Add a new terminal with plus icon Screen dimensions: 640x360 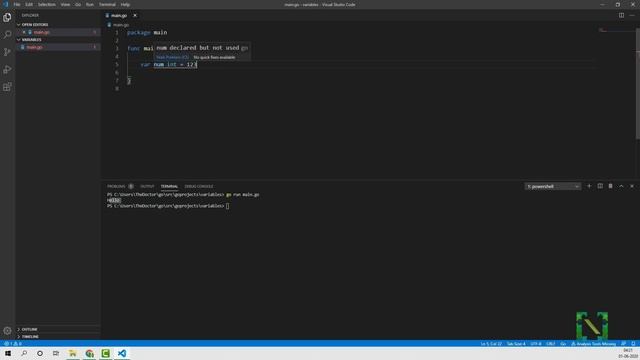click(589, 186)
